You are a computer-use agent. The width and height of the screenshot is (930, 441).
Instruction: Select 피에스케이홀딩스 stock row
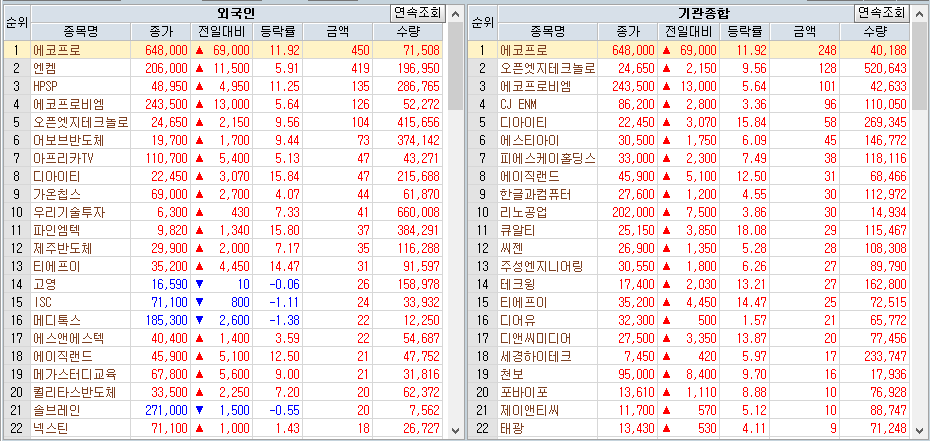coord(690,158)
